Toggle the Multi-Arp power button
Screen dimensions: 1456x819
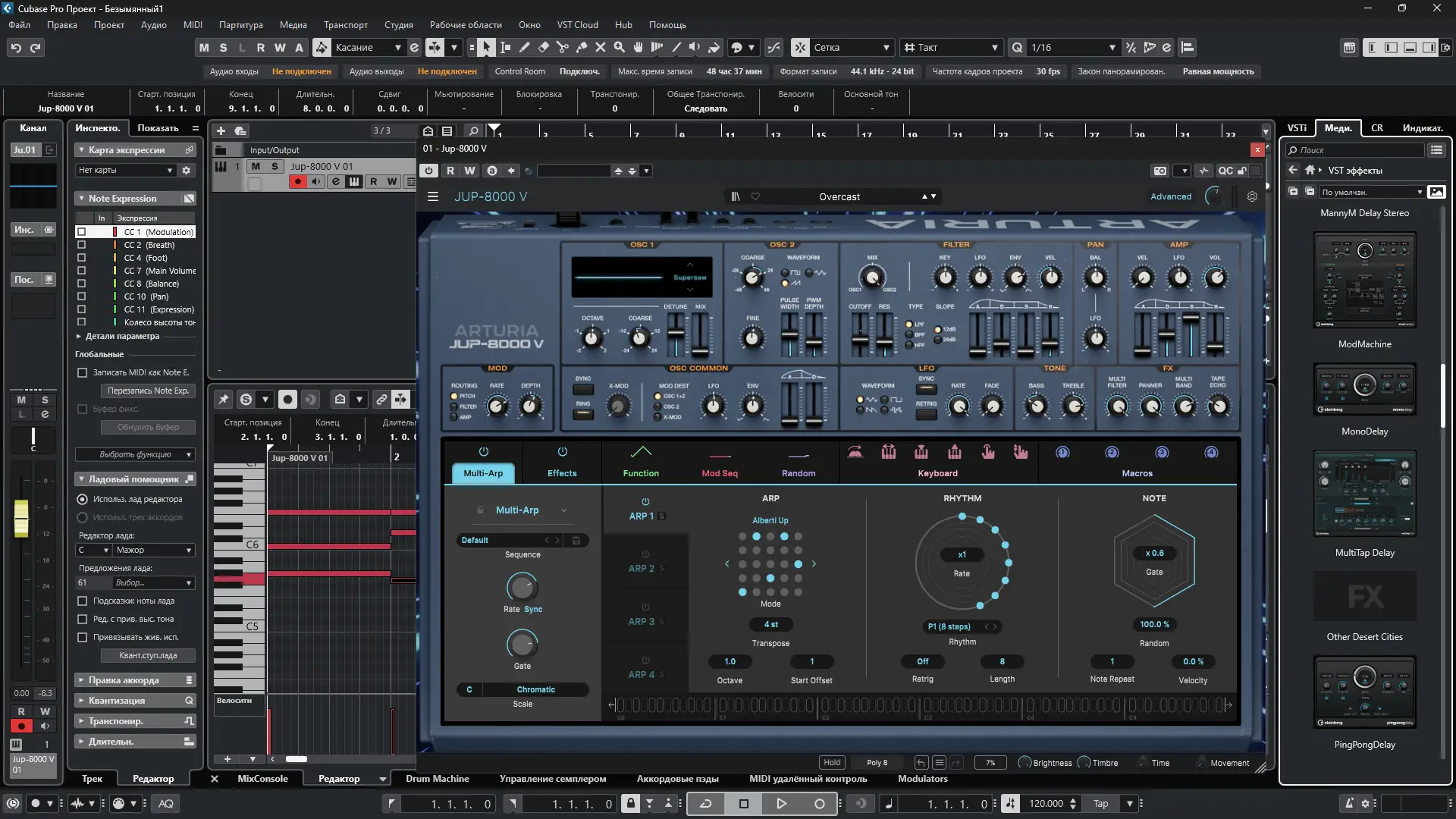click(483, 452)
